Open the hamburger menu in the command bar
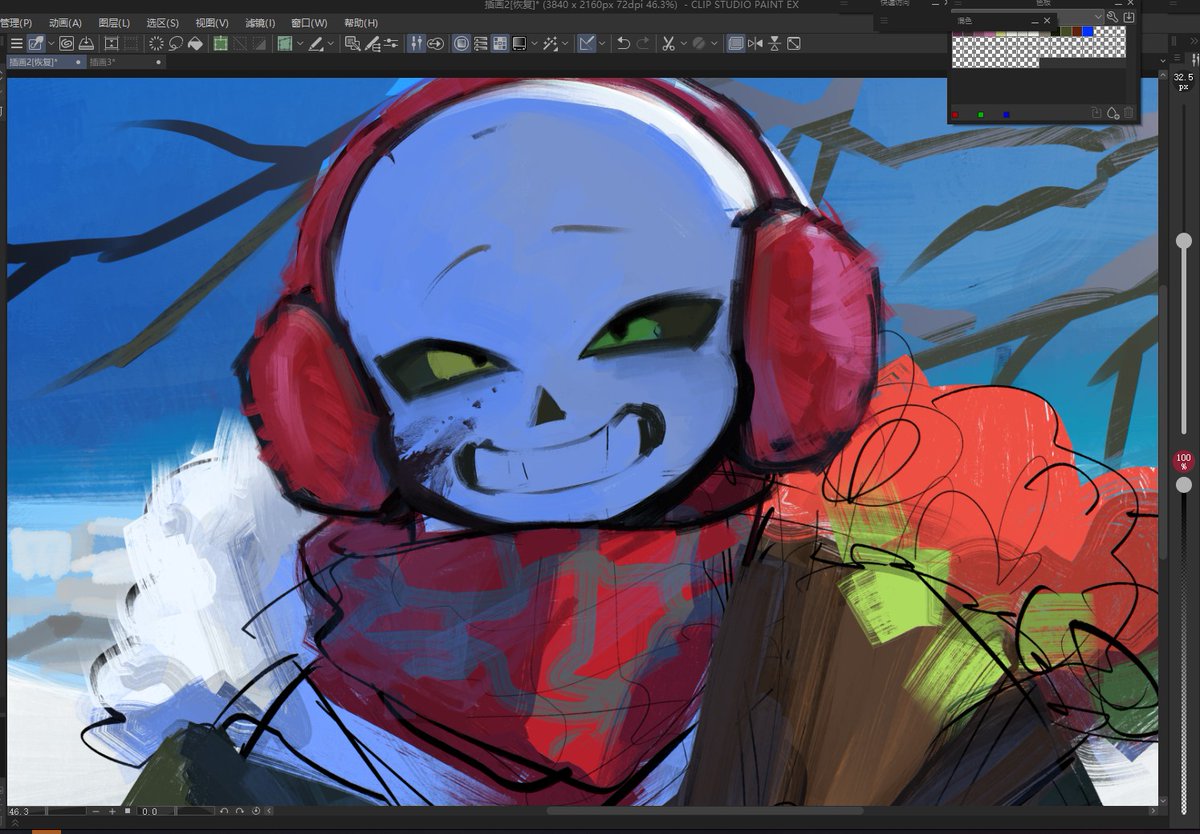The image size is (1200, 834). 16,43
